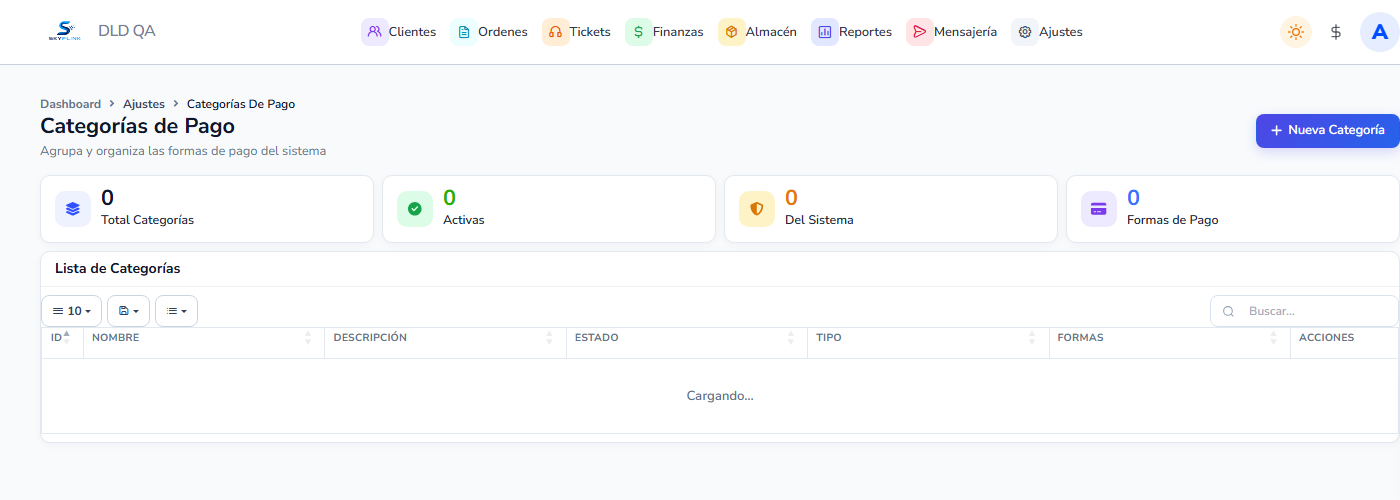Open the Reportes menu
Screen dimensions: 1400x500
[x=852, y=32]
